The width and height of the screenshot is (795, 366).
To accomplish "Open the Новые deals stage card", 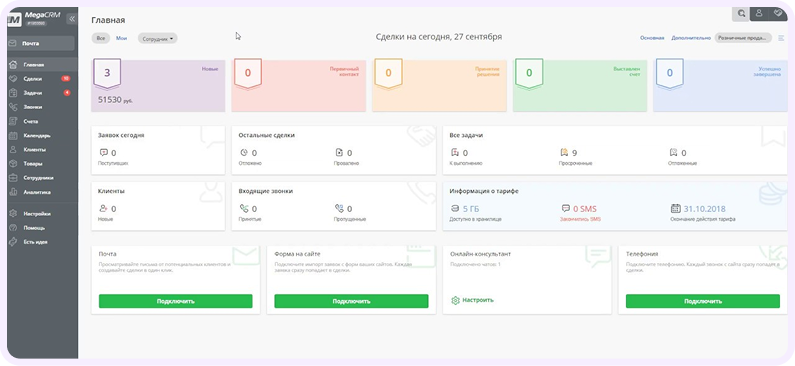I will click(x=158, y=86).
